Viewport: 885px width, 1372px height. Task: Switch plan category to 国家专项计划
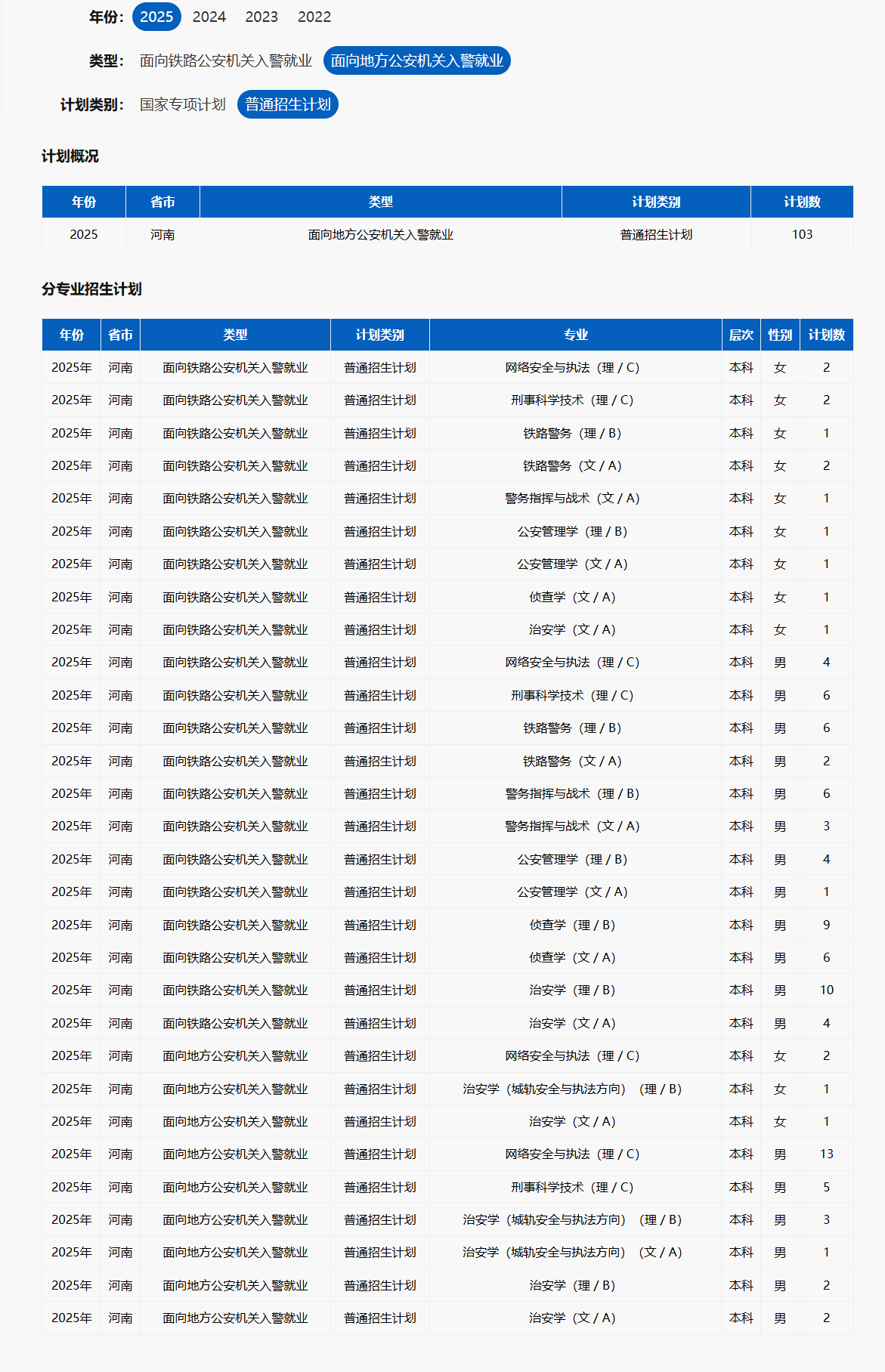coord(182,104)
